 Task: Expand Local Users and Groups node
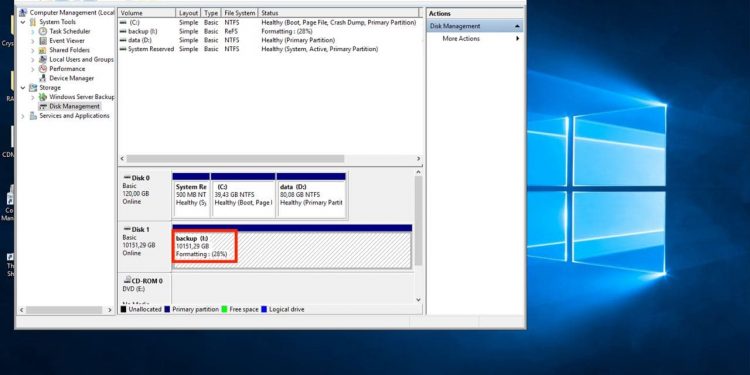(33, 59)
